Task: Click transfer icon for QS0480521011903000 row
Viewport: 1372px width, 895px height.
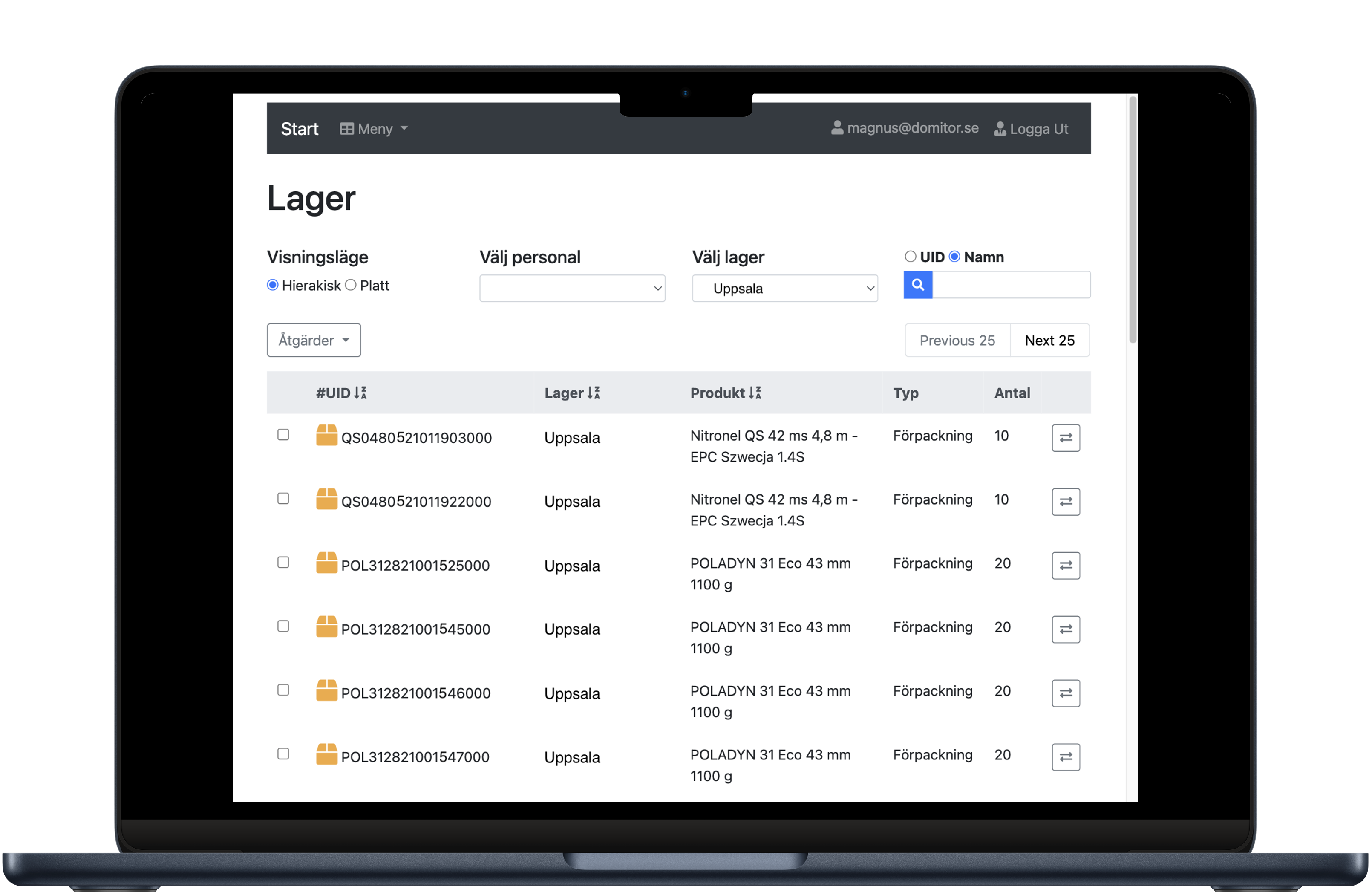Action: pyautogui.click(x=1065, y=438)
